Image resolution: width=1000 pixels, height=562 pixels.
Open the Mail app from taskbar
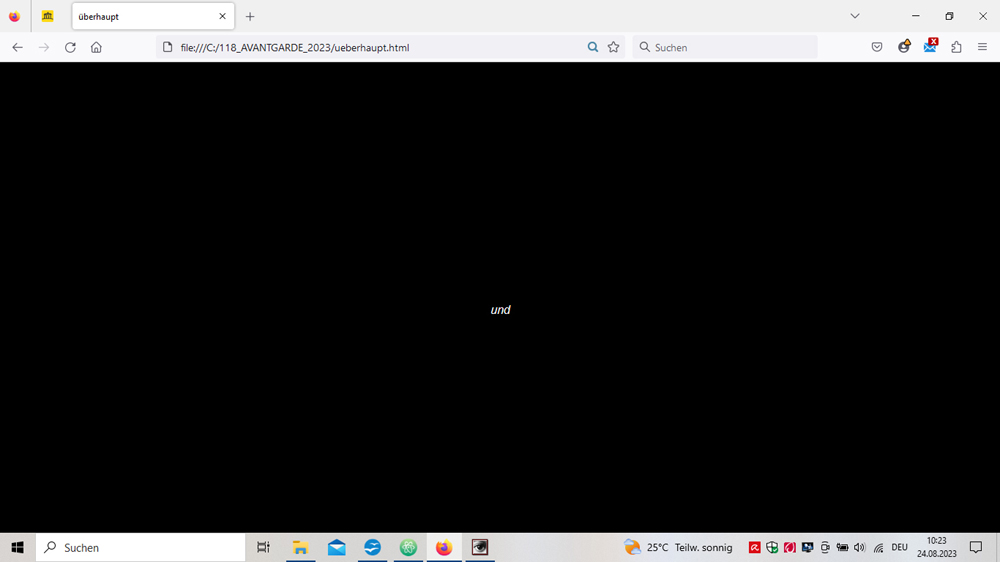[336, 547]
